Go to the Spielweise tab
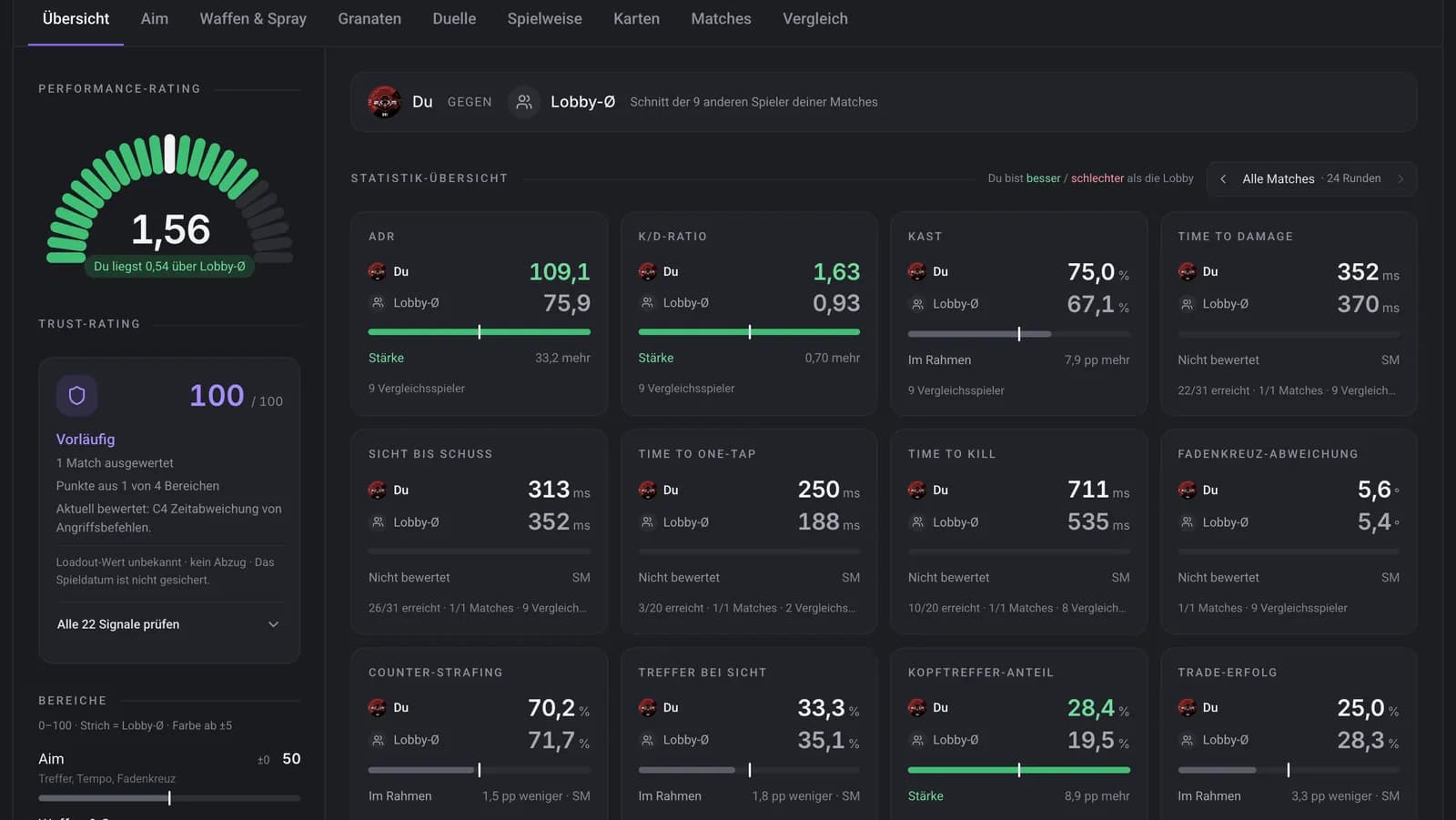1456x820 pixels. coord(544,18)
